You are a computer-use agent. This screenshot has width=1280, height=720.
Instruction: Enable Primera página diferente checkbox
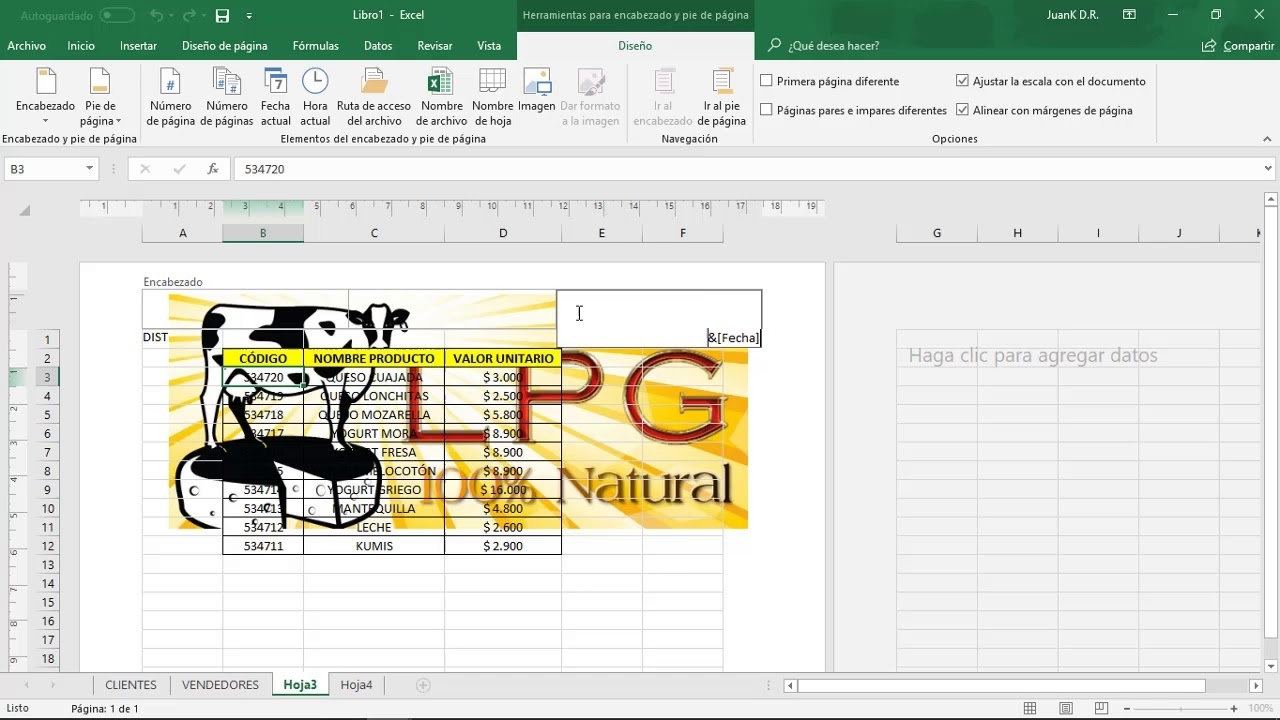[x=766, y=81]
